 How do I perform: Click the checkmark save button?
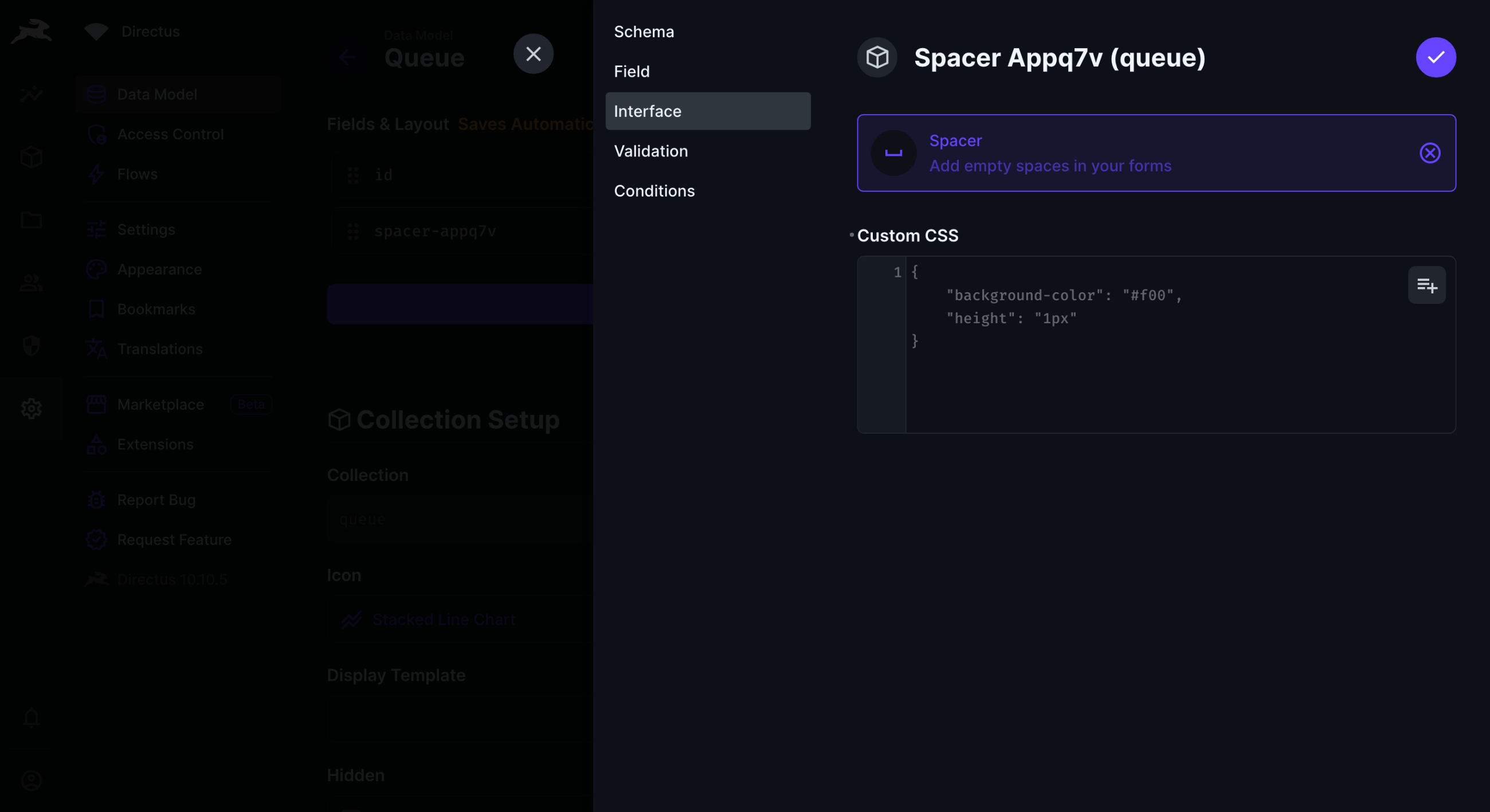click(1435, 57)
